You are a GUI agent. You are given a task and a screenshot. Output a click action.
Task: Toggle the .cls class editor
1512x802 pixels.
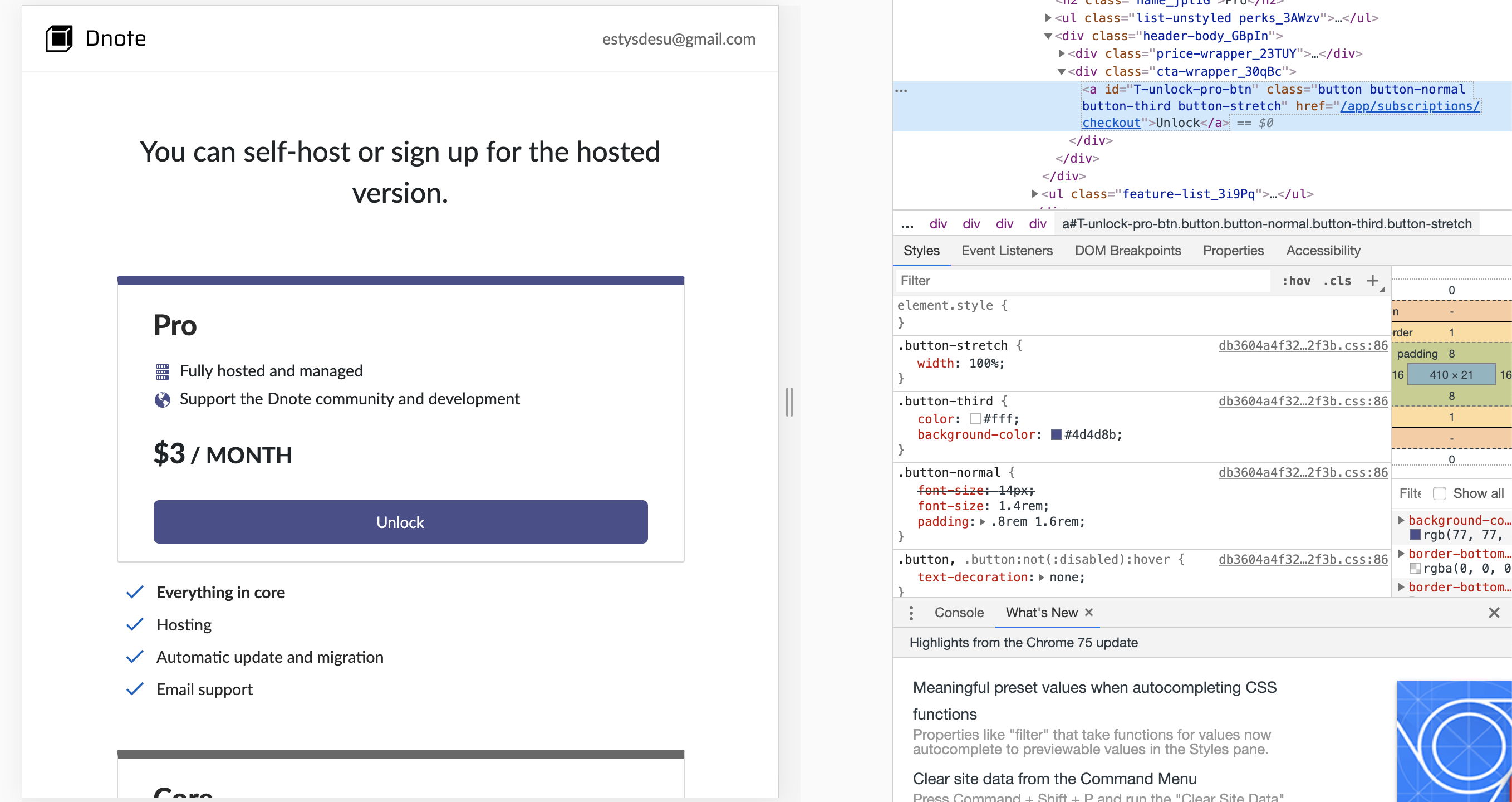[x=1338, y=281]
